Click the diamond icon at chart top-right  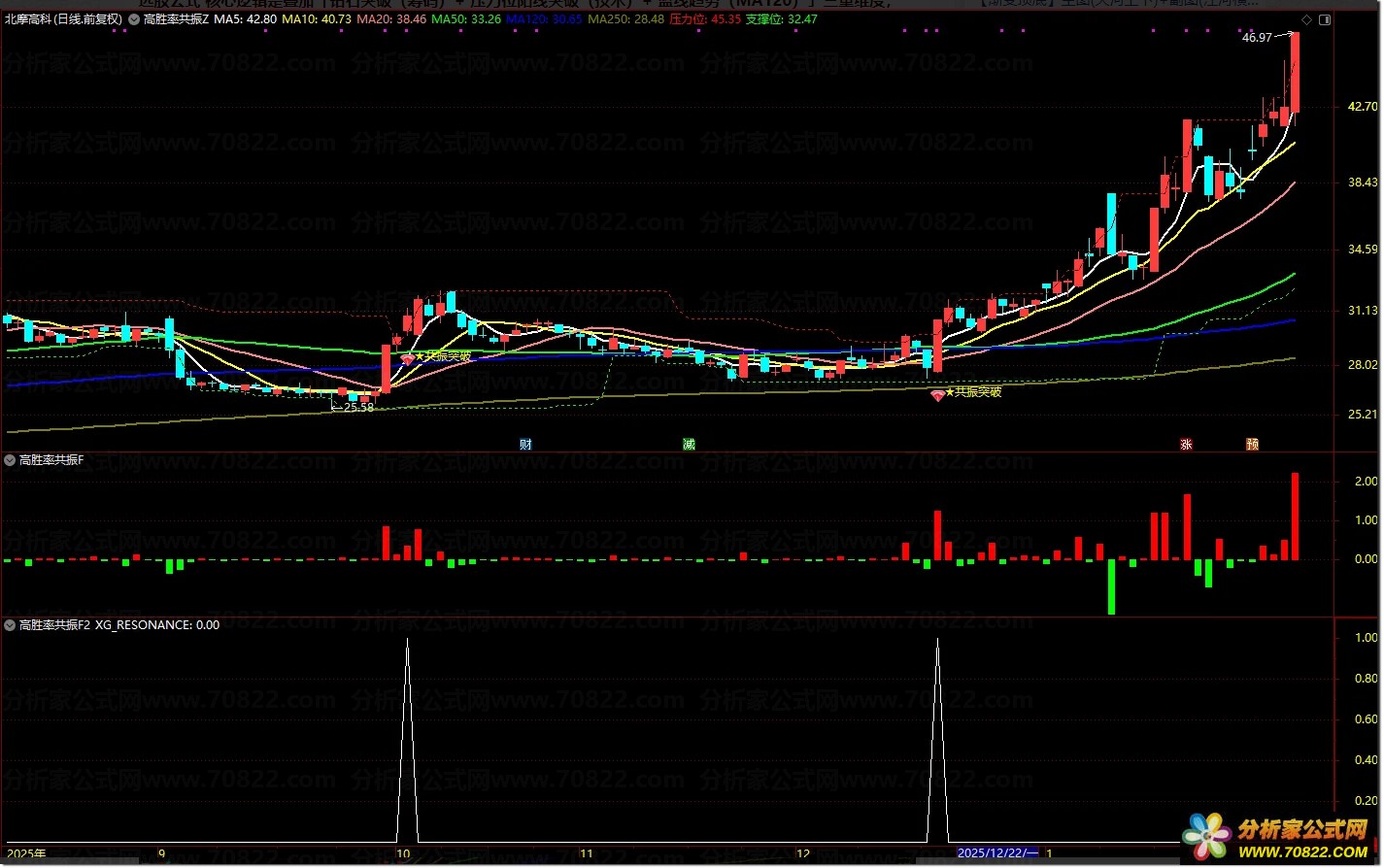point(1308,19)
